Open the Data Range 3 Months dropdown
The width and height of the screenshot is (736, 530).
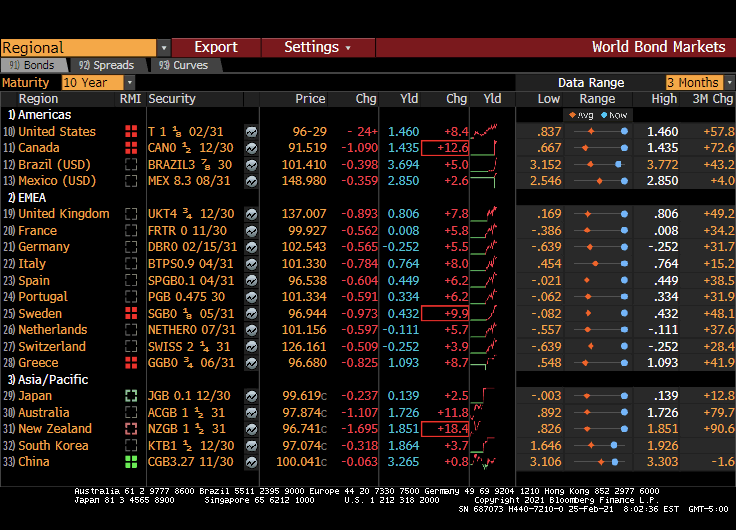(729, 83)
